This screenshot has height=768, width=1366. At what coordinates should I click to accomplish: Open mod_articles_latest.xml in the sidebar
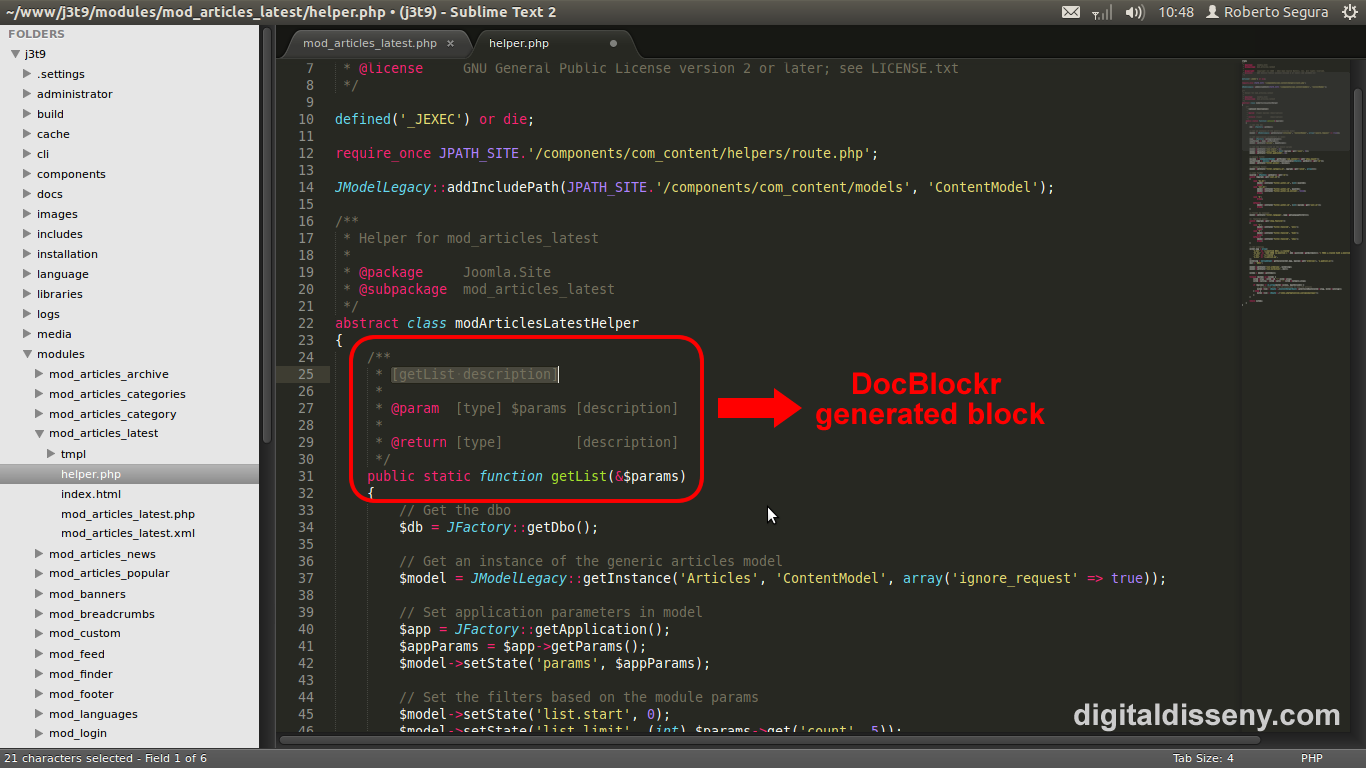tap(127, 534)
